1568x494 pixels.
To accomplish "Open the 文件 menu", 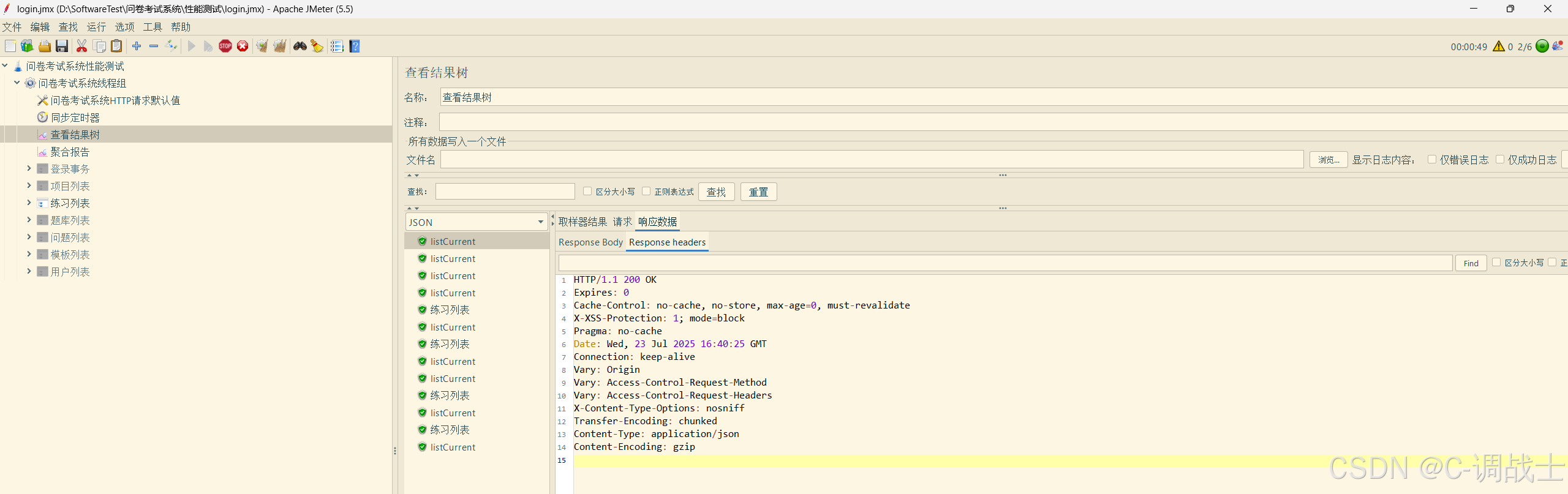I will click(x=12, y=27).
